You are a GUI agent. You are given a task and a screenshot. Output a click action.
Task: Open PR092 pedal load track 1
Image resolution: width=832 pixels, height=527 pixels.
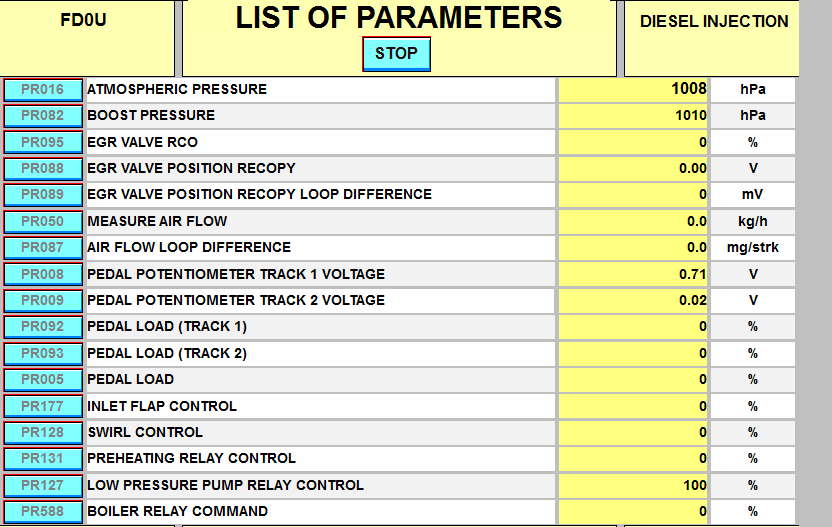(43, 327)
